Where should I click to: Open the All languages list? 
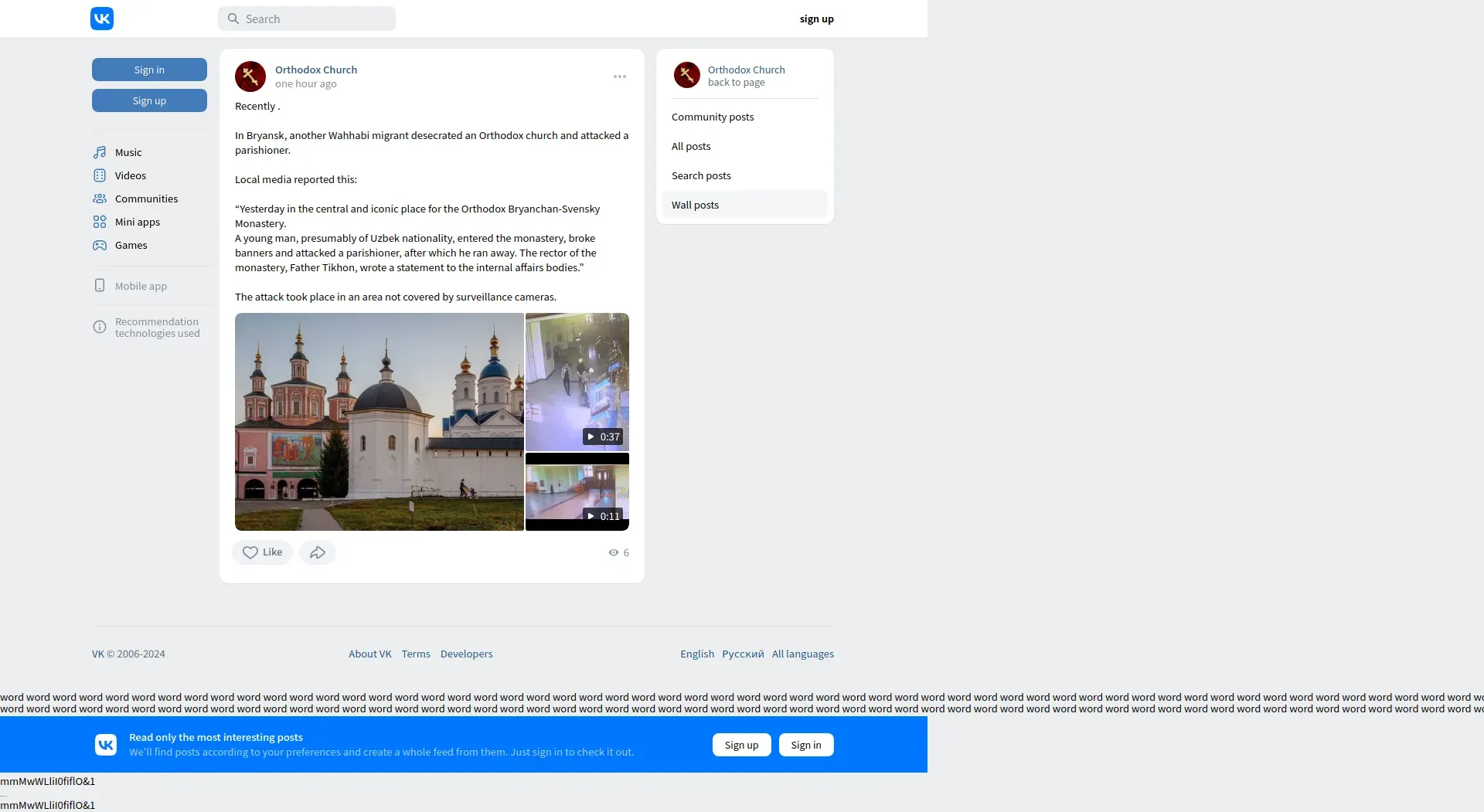(803, 654)
